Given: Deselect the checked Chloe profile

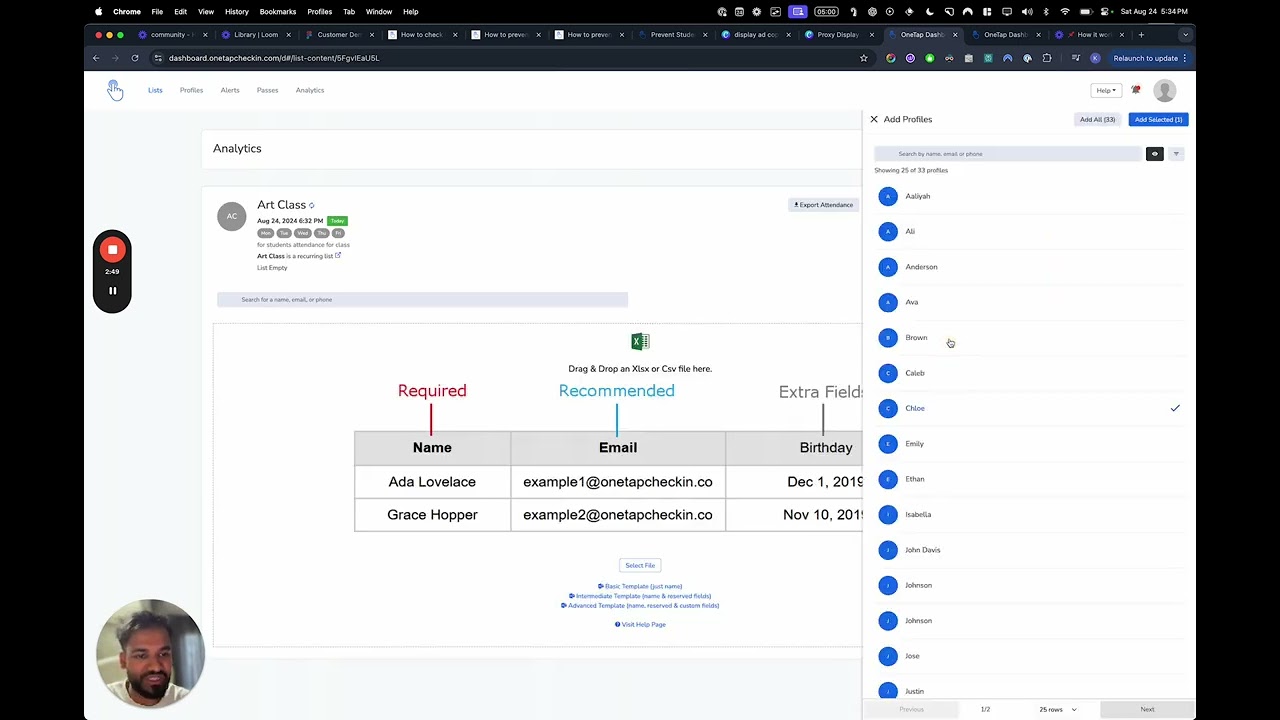Looking at the screenshot, I should (1029, 408).
